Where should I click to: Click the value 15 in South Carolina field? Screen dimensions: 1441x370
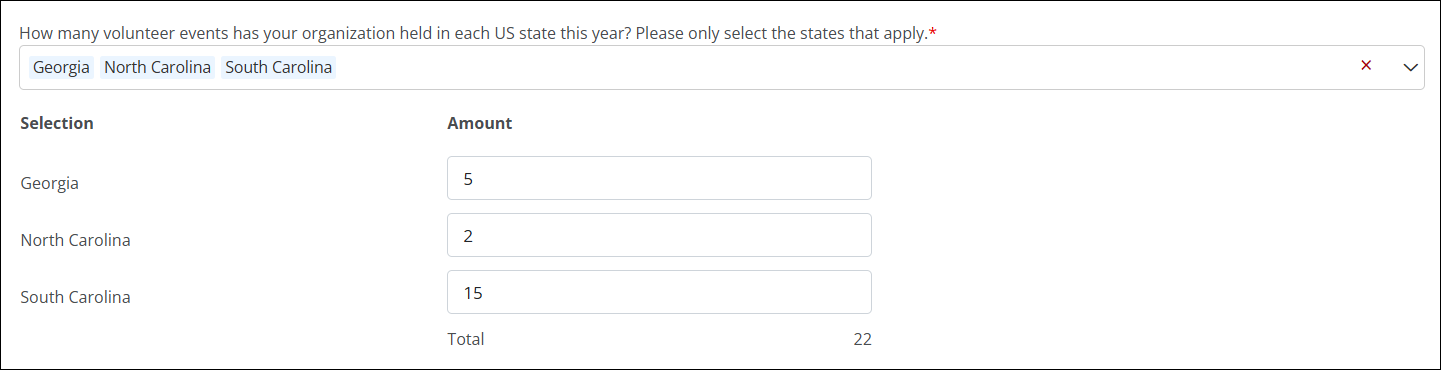473,293
